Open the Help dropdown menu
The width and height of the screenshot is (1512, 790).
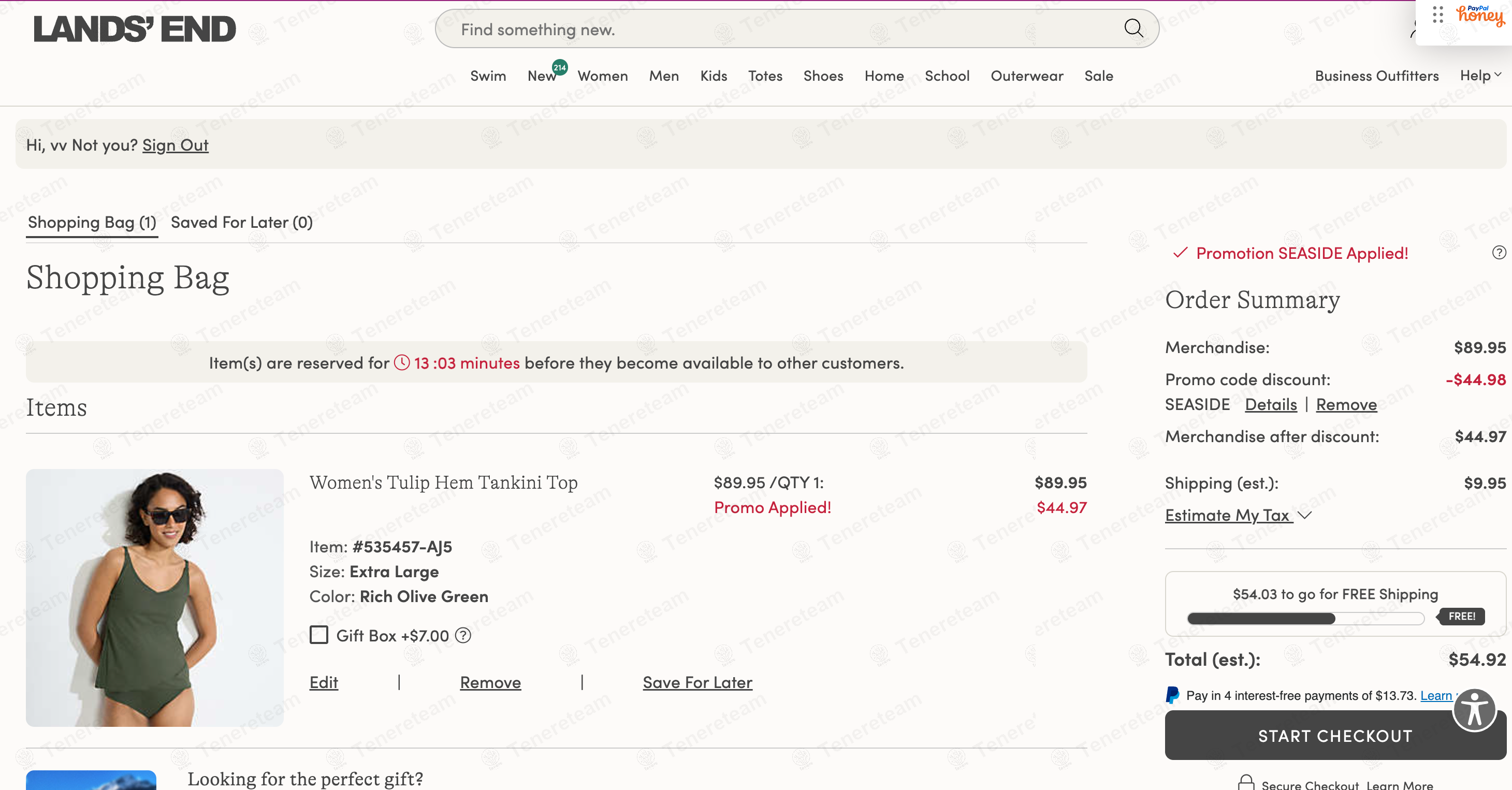(x=1480, y=76)
